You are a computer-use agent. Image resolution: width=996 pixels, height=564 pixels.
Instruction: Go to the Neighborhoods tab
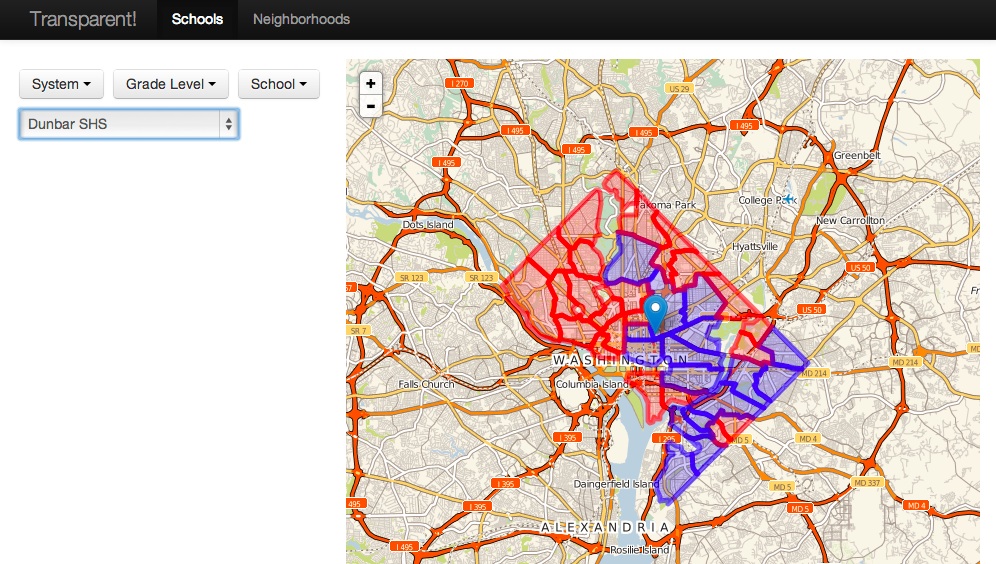pos(301,19)
